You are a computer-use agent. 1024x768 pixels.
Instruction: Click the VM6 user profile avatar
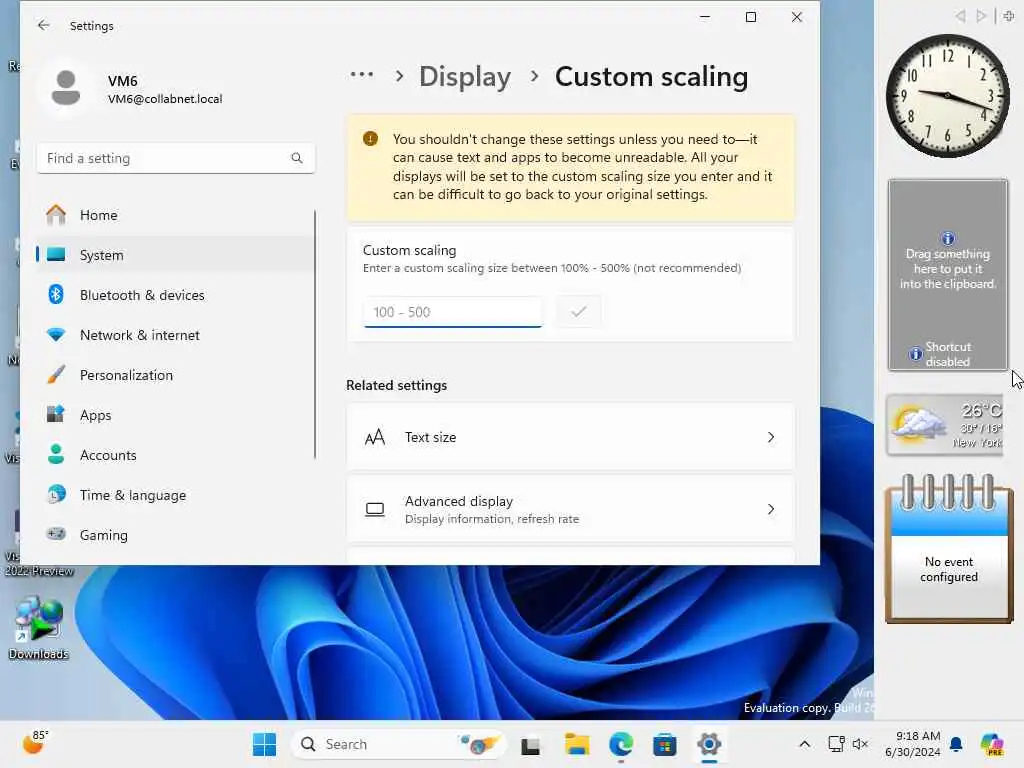(x=65, y=88)
